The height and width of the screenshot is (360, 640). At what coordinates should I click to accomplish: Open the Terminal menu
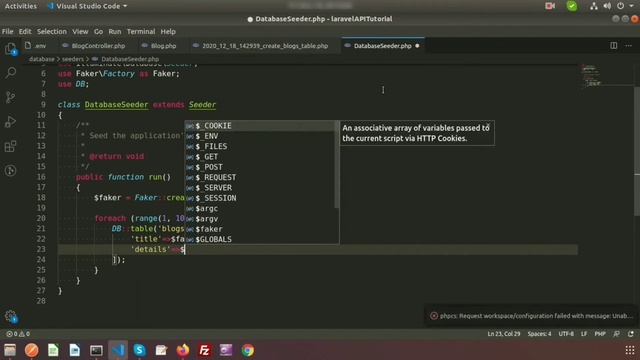(x=141, y=31)
